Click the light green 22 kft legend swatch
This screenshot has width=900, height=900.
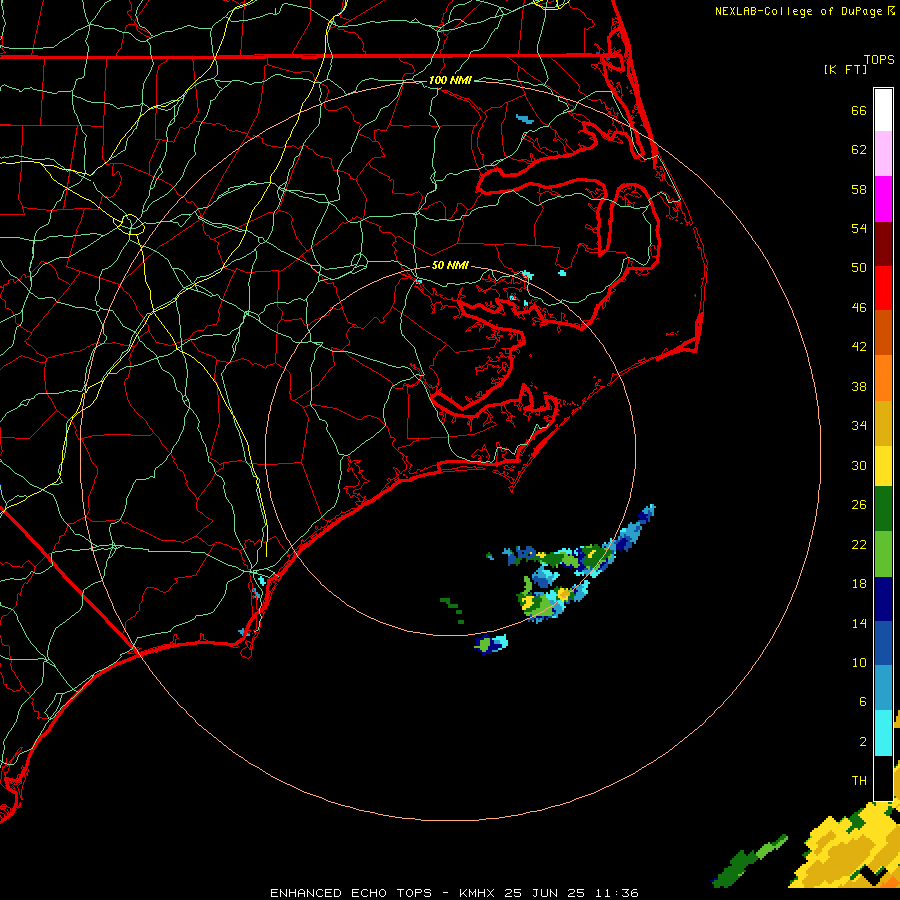(x=883, y=554)
